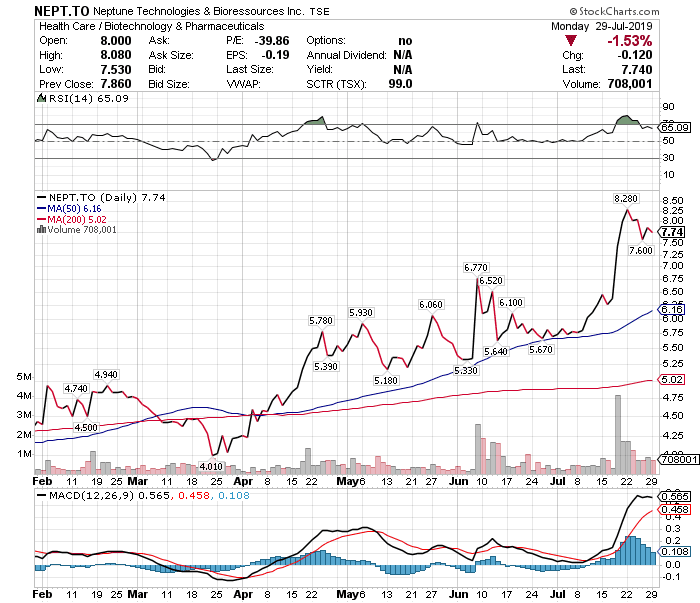Image resolution: width=700 pixels, height=603 pixels.
Task: Click the 708001 volume axis tag
Action: (x=679, y=459)
